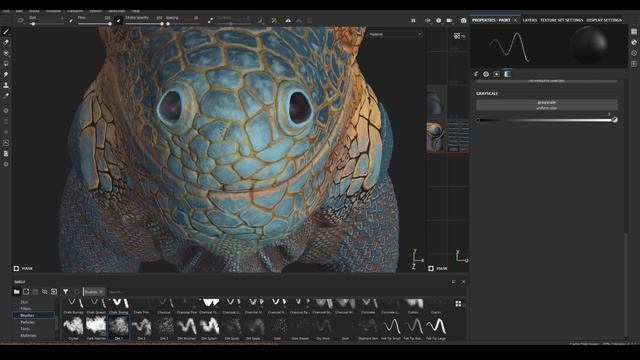Click the camera video icon
This screenshot has width=640, height=360.
coord(449,20)
